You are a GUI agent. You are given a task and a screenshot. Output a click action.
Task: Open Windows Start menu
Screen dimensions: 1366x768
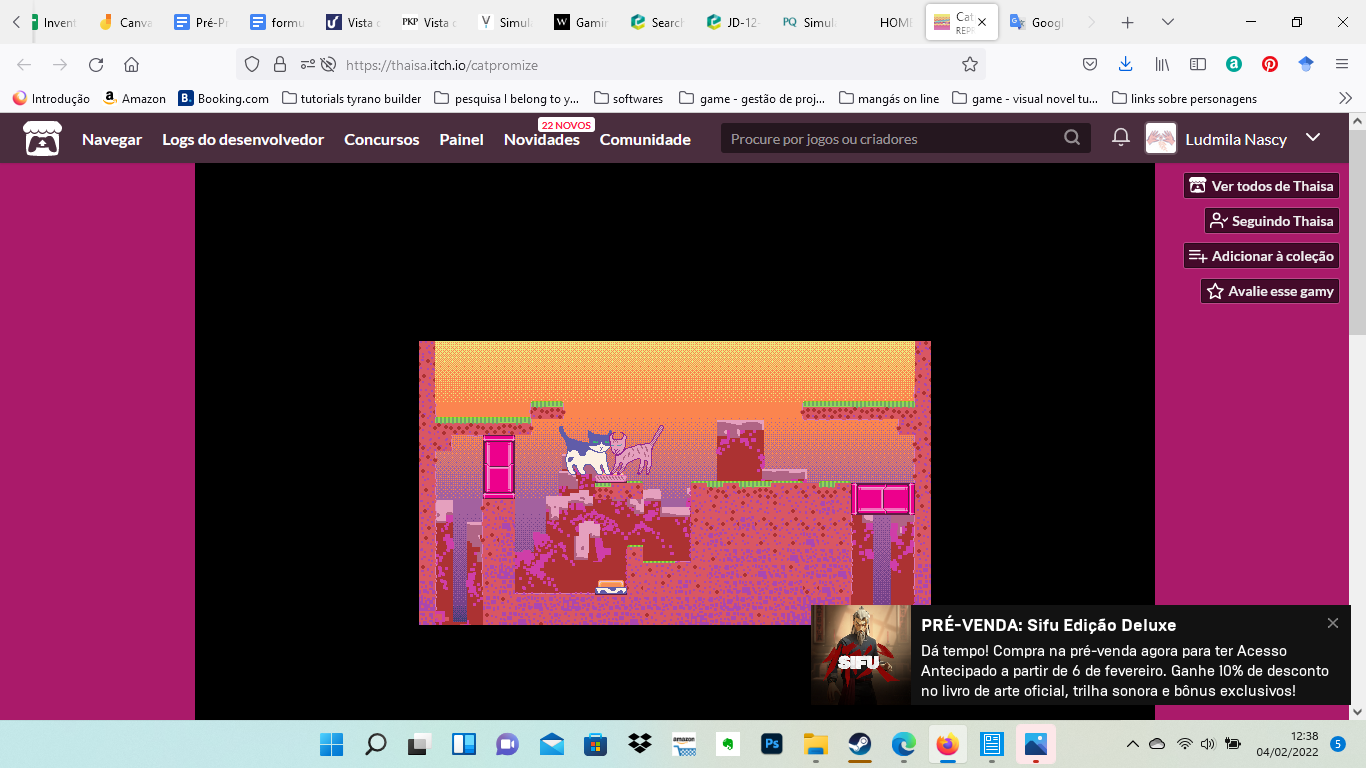pos(332,744)
